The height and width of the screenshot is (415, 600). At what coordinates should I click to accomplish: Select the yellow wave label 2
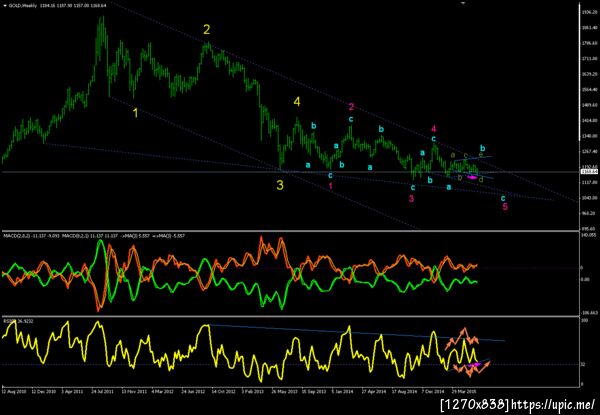pyautogui.click(x=207, y=29)
